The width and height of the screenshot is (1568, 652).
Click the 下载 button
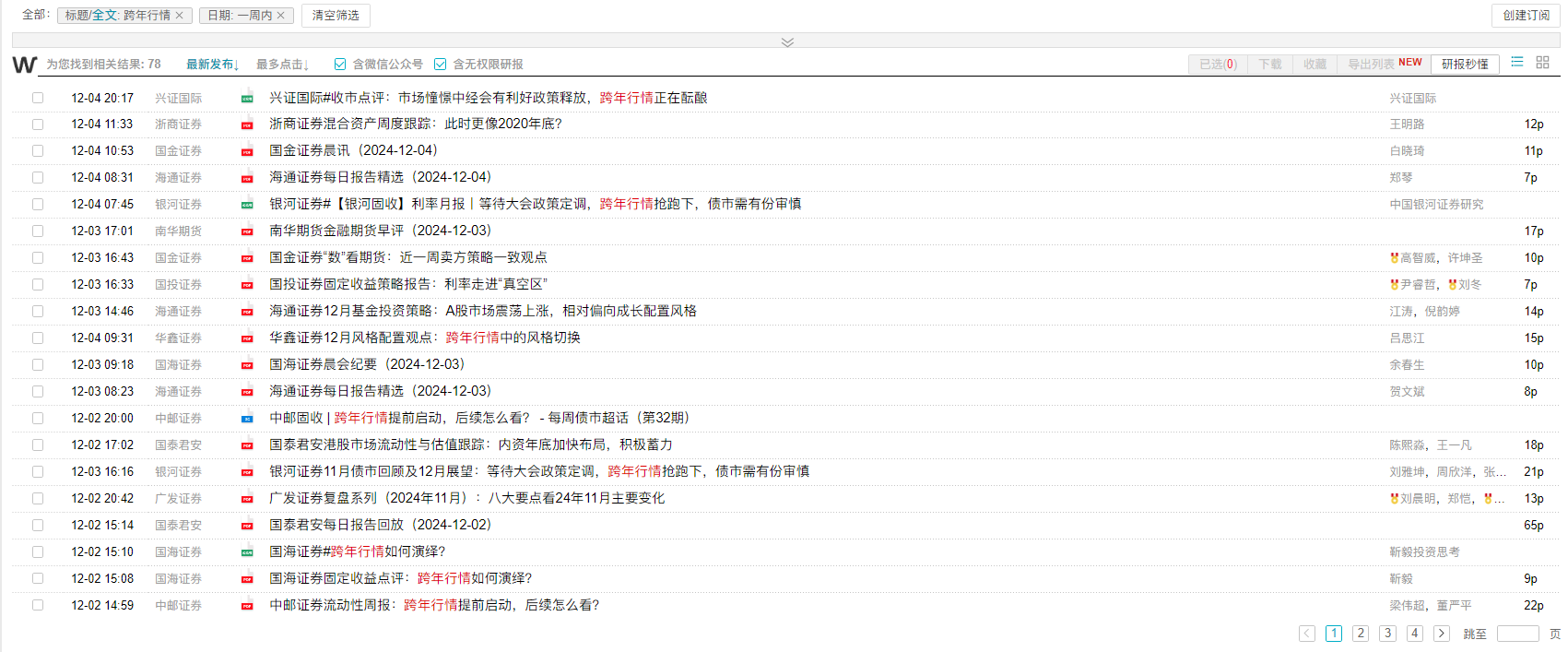[1270, 65]
